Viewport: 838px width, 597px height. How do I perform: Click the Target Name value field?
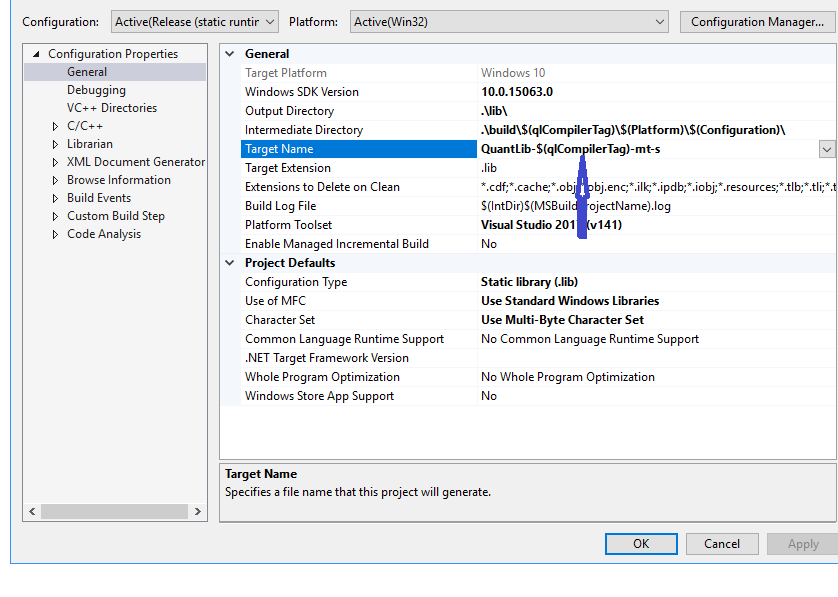[x=640, y=149]
